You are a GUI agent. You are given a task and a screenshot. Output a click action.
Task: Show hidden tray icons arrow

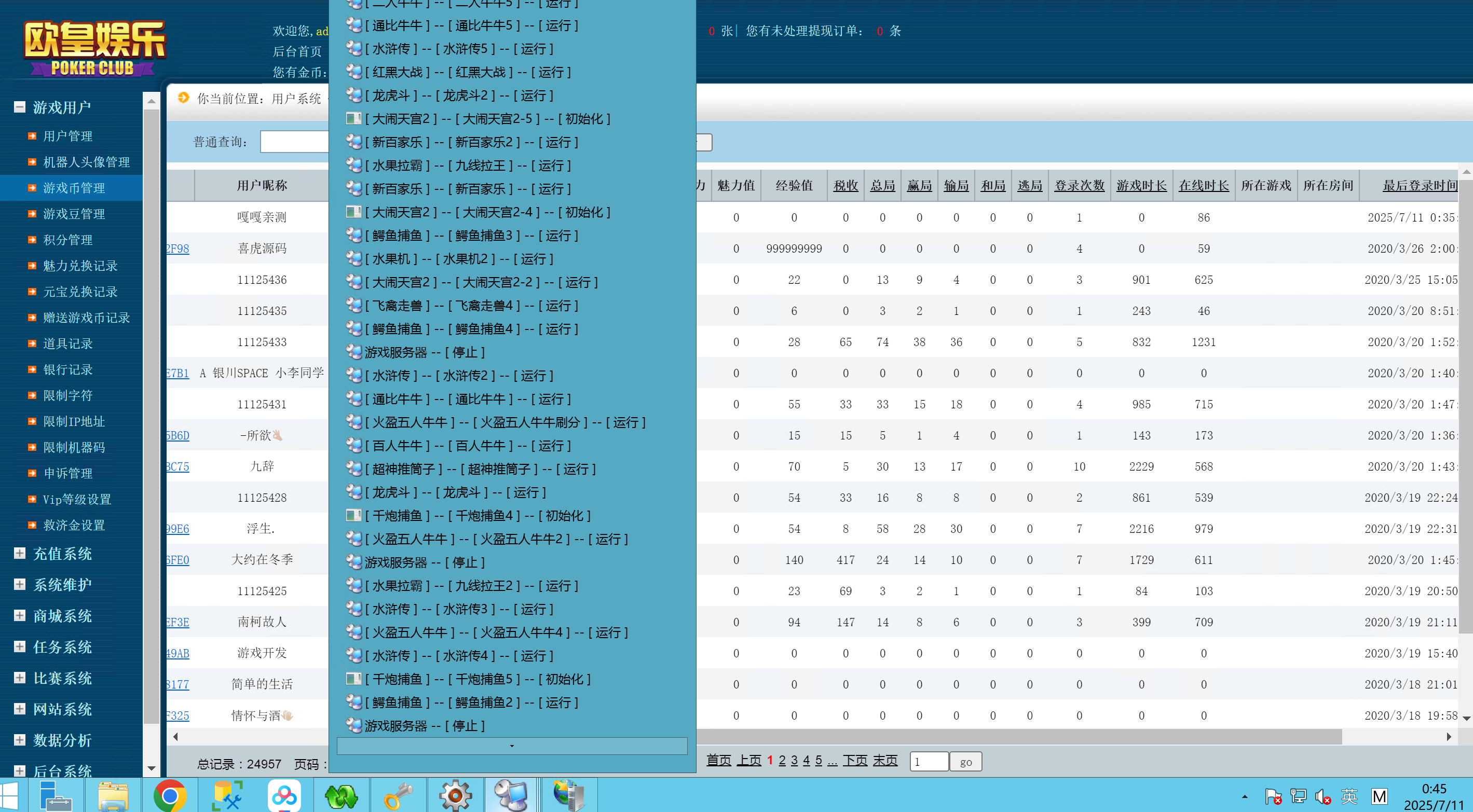(x=1245, y=796)
